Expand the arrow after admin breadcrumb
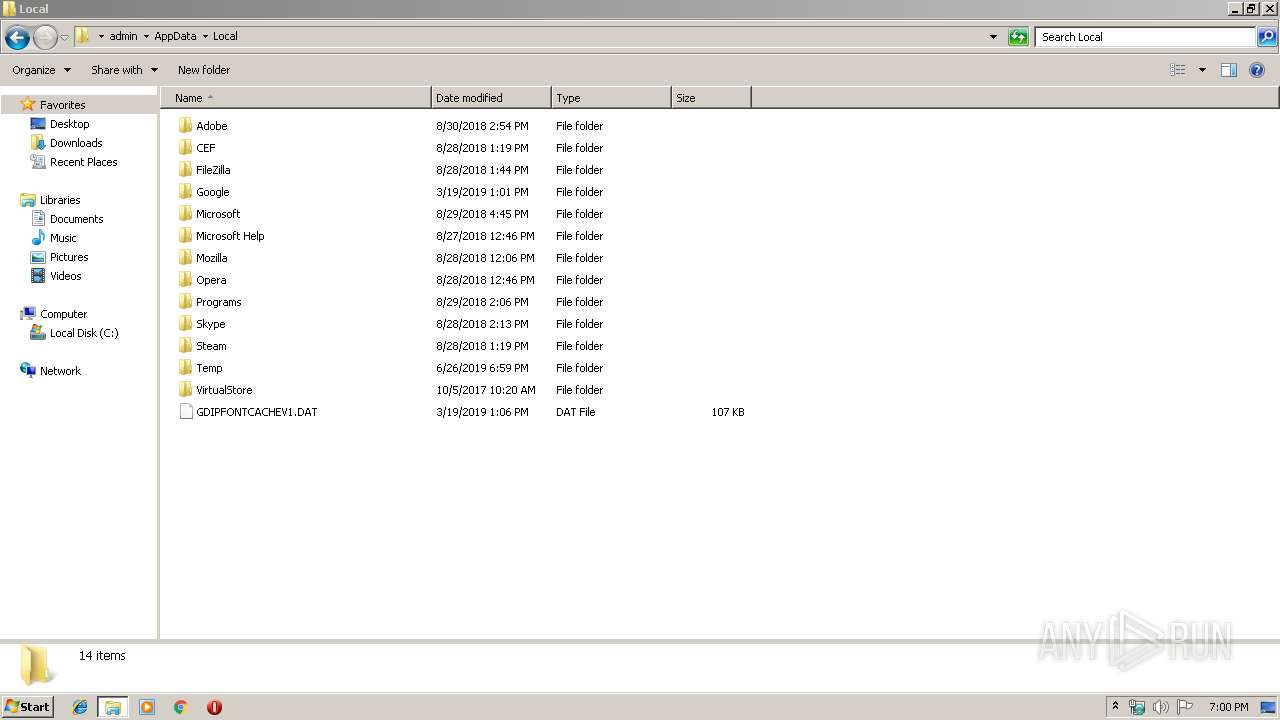The height and width of the screenshot is (720, 1280). tap(146, 36)
